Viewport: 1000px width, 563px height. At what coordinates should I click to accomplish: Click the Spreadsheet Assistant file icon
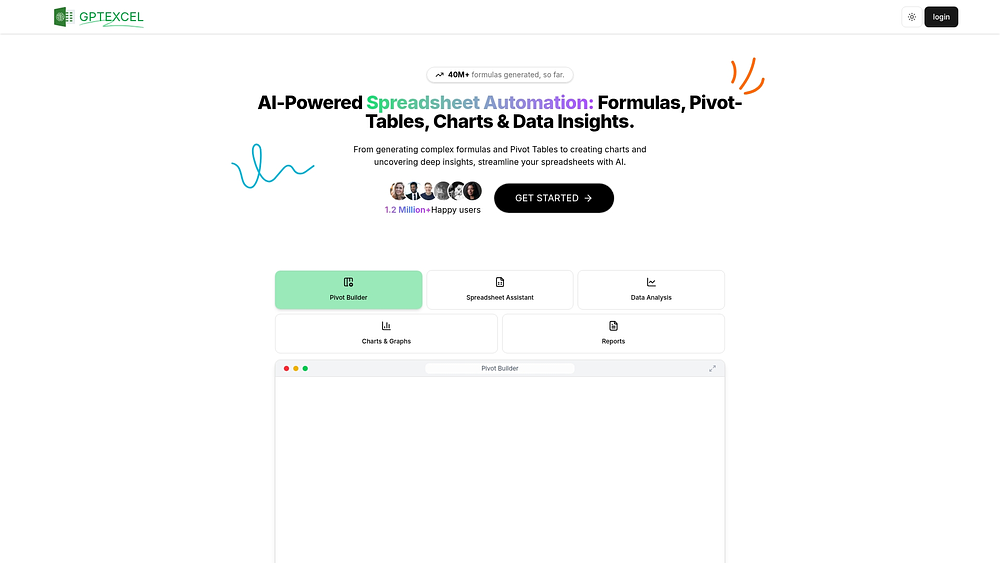[x=500, y=283]
